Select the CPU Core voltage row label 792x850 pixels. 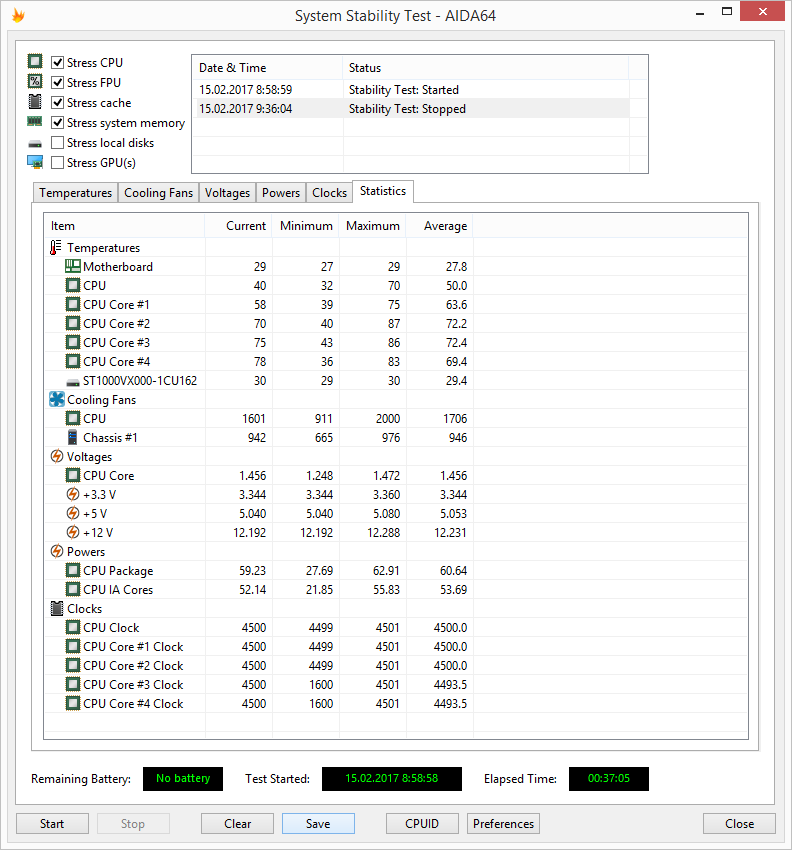click(x=108, y=475)
